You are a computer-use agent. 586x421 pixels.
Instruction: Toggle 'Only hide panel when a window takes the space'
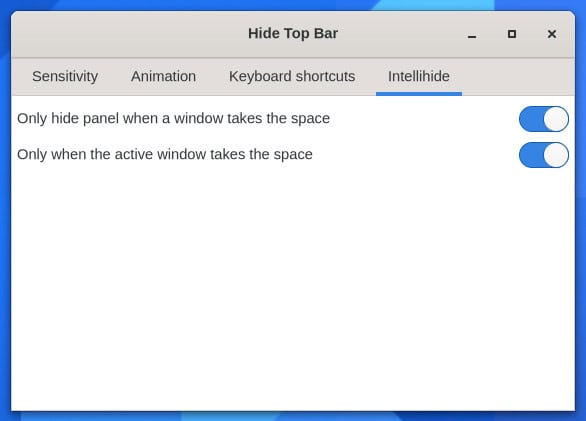544,119
